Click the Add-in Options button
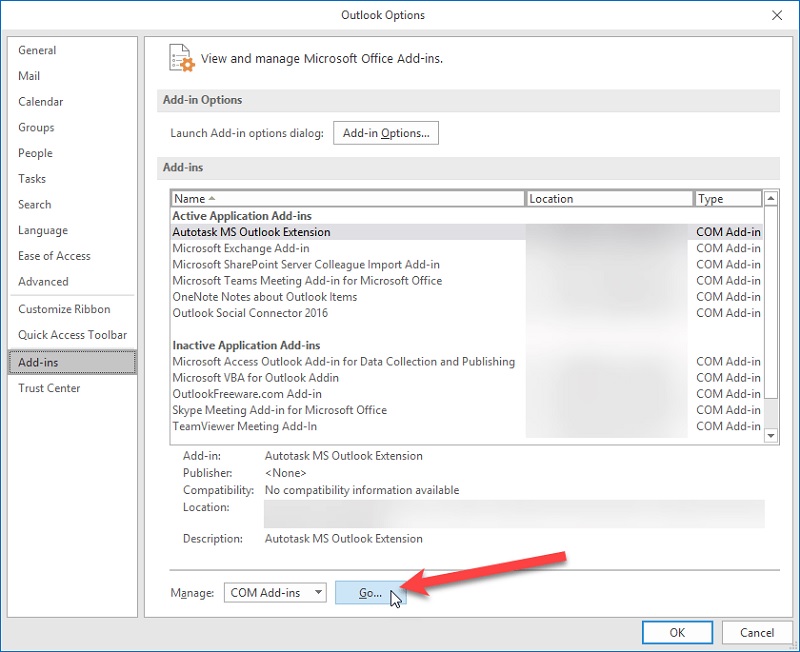Image resolution: width=800 pixels, height=652 pixels. click(385, 133)
